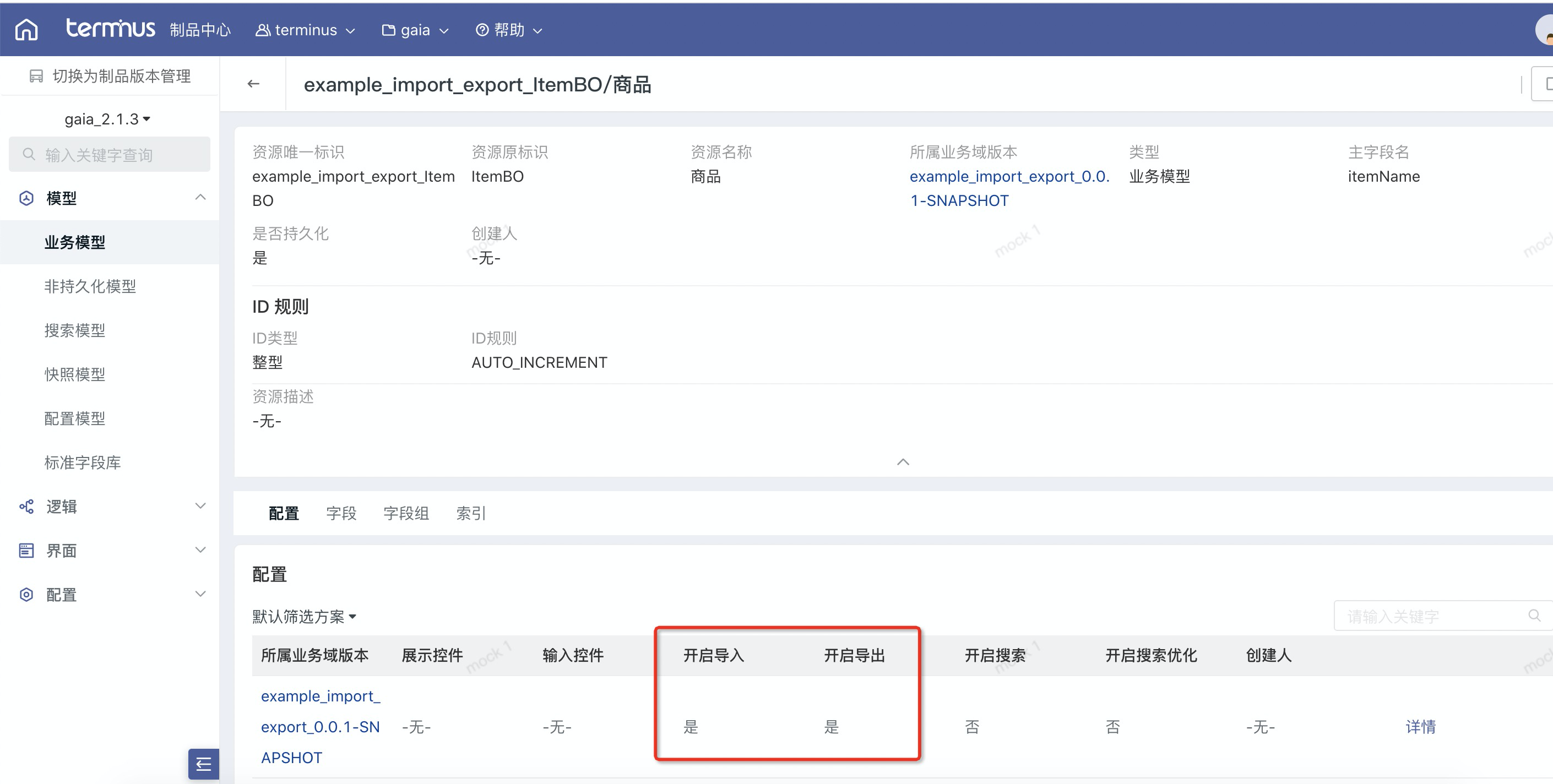Click the back arrow beside the page title
The width and height of the screenshot is (1553, 784).
click(x=253, y=84)
